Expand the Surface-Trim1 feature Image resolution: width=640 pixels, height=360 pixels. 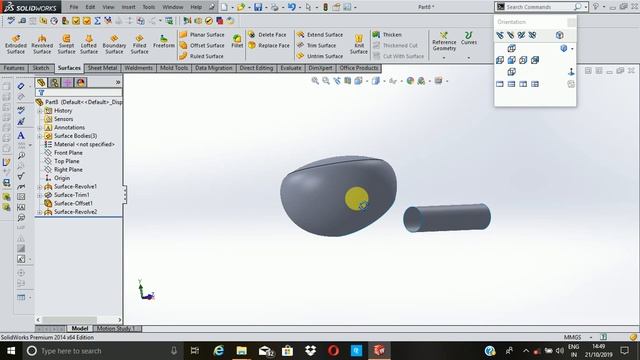40,196
